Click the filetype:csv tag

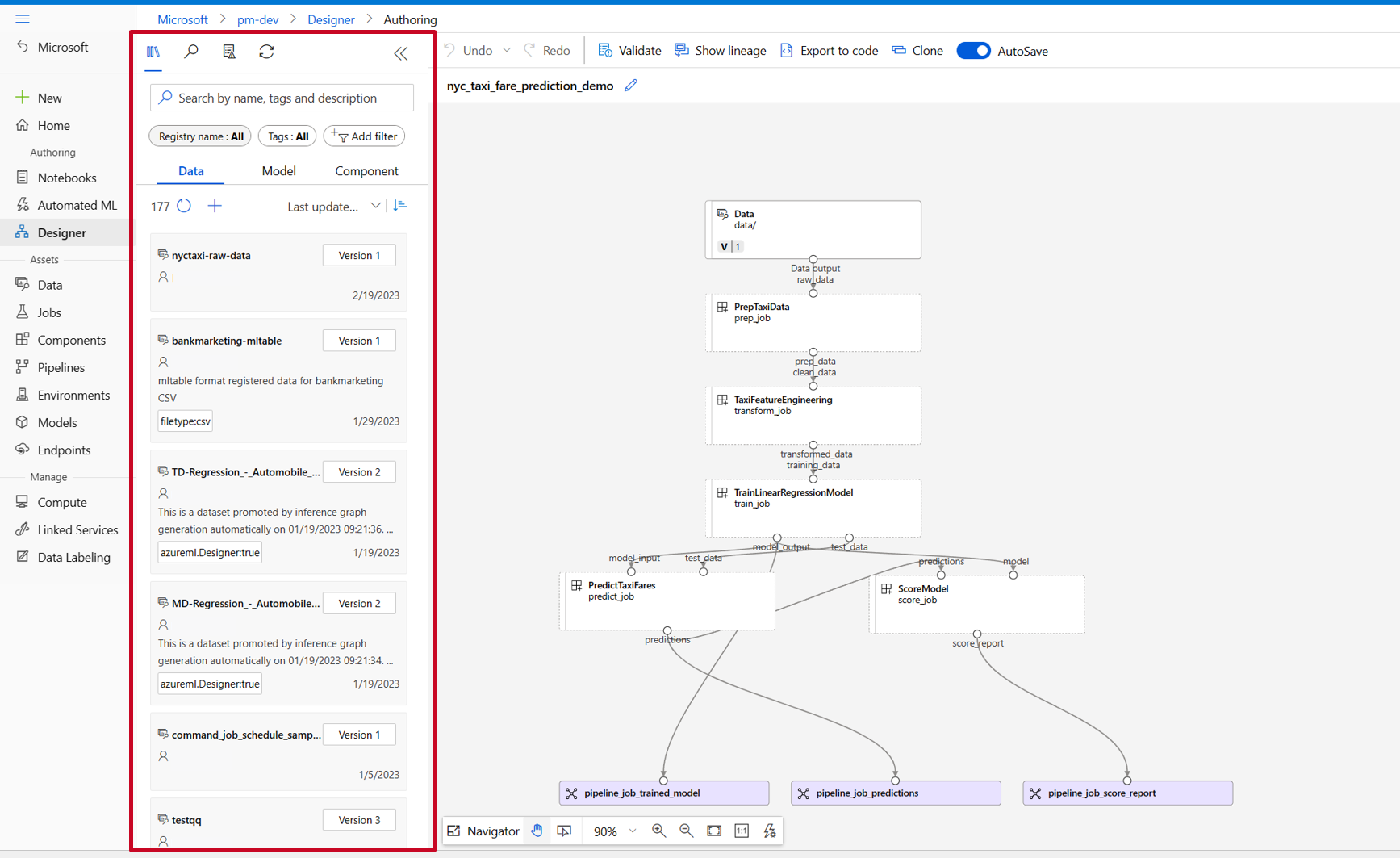186,421
